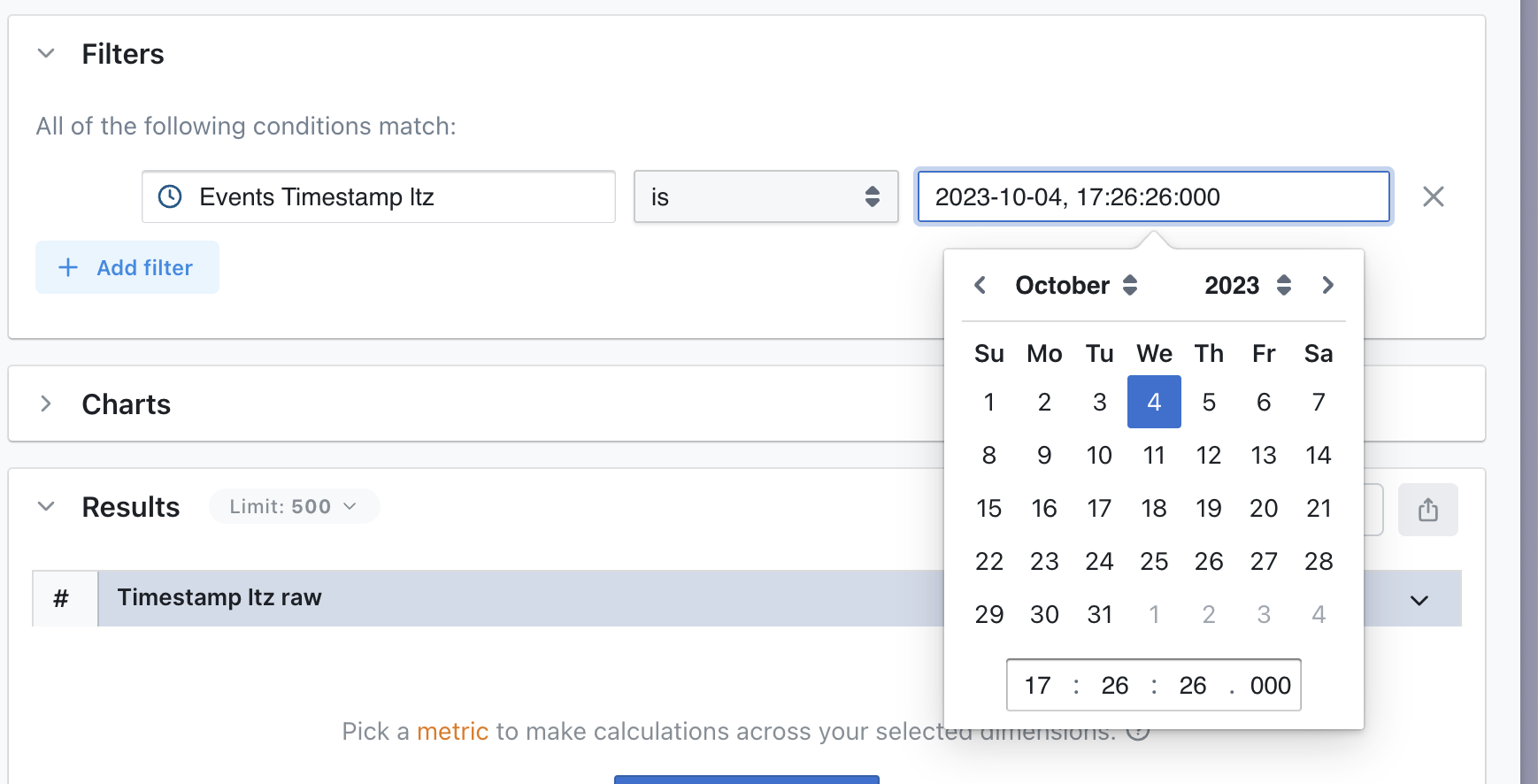Select October 15 in the calendar
Screen dimensions: 1538x784
988,508
